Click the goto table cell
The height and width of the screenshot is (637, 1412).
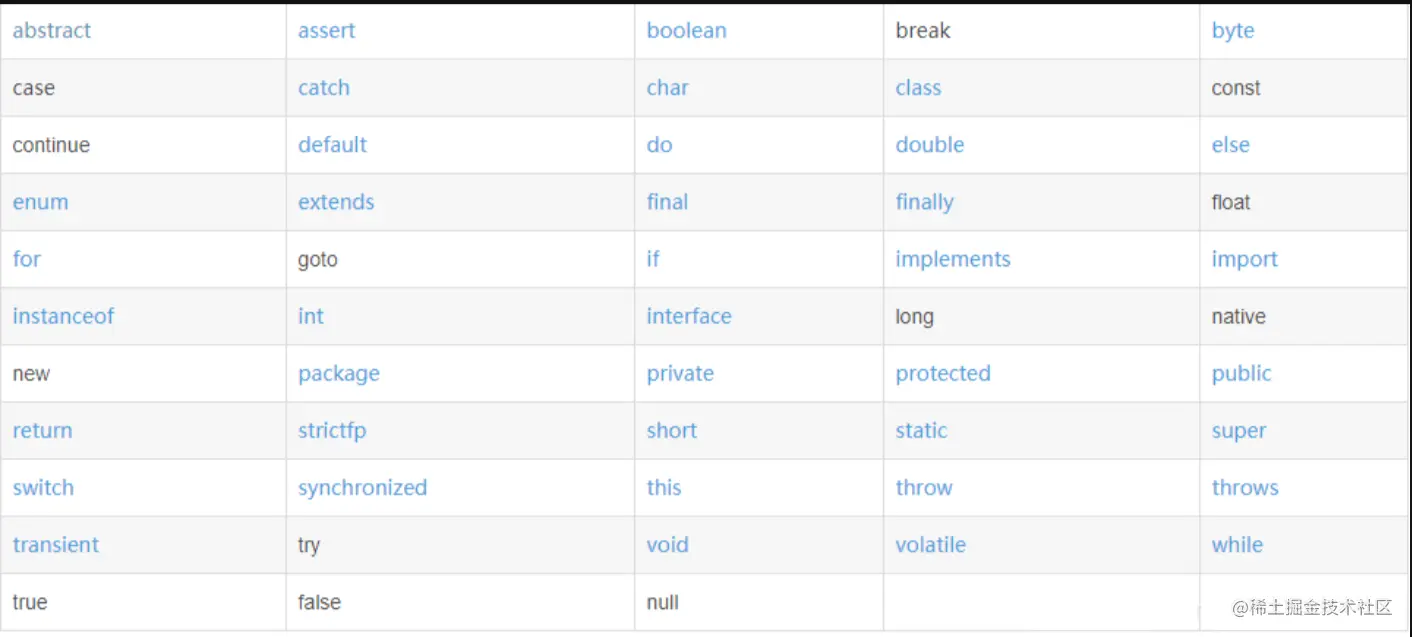tap(460, 259)
